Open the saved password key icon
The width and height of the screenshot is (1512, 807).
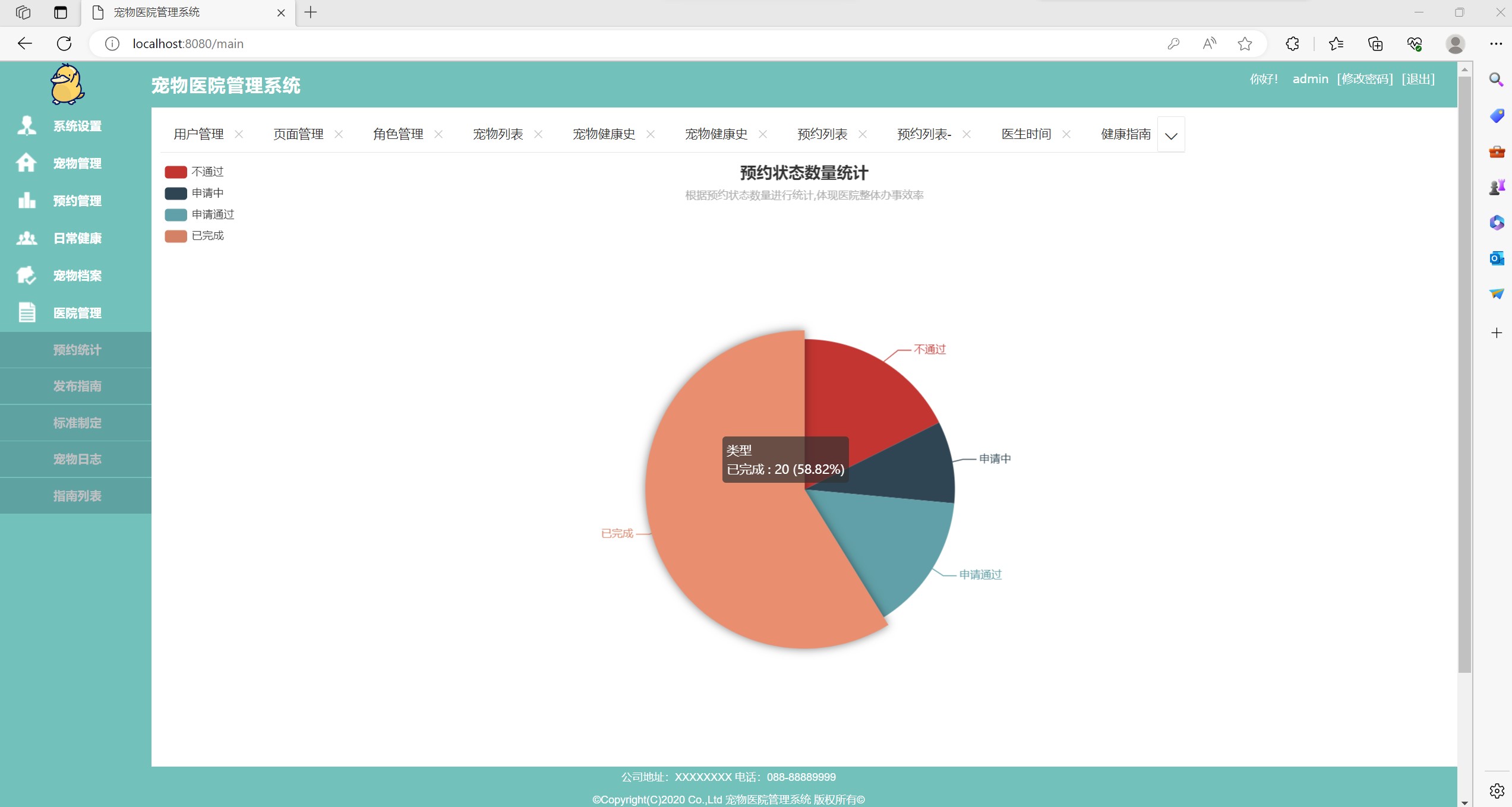pyautogui.click(x=1173, y=43)
